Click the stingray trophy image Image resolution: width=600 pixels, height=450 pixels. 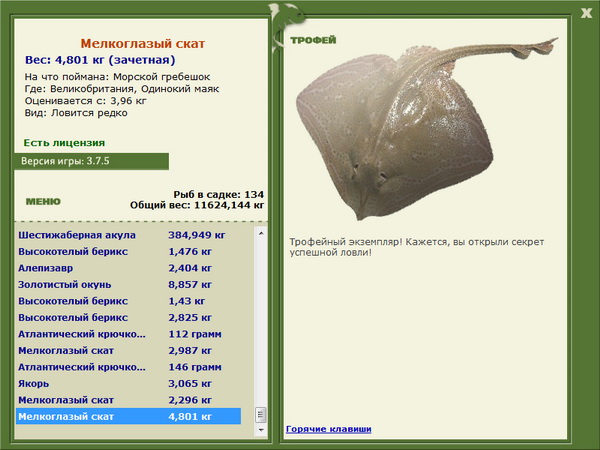426,128
